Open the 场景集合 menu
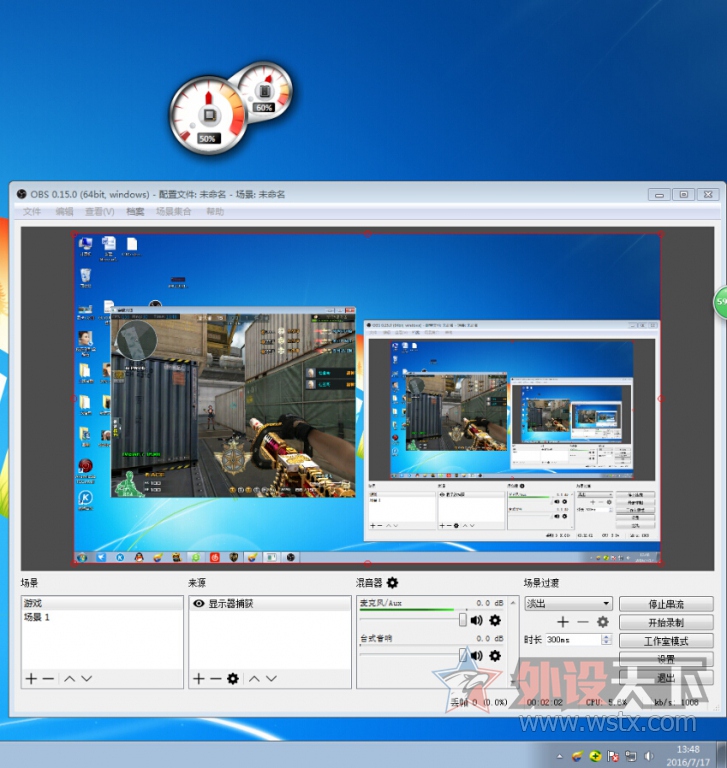 [x=173, y=212]
